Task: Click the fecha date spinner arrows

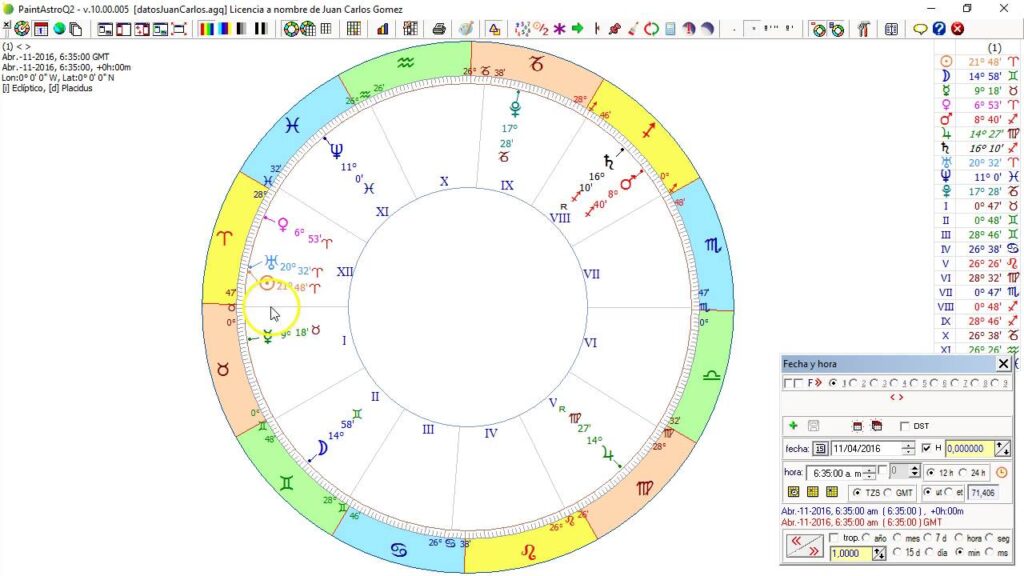Action: point(908,449)
